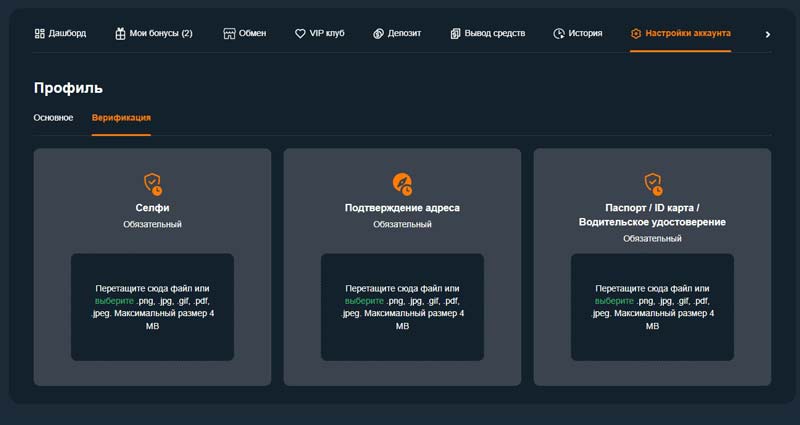Screen dimensions: 800x425
Task: Click the shop icon beside Обмен
Action: 229,33
